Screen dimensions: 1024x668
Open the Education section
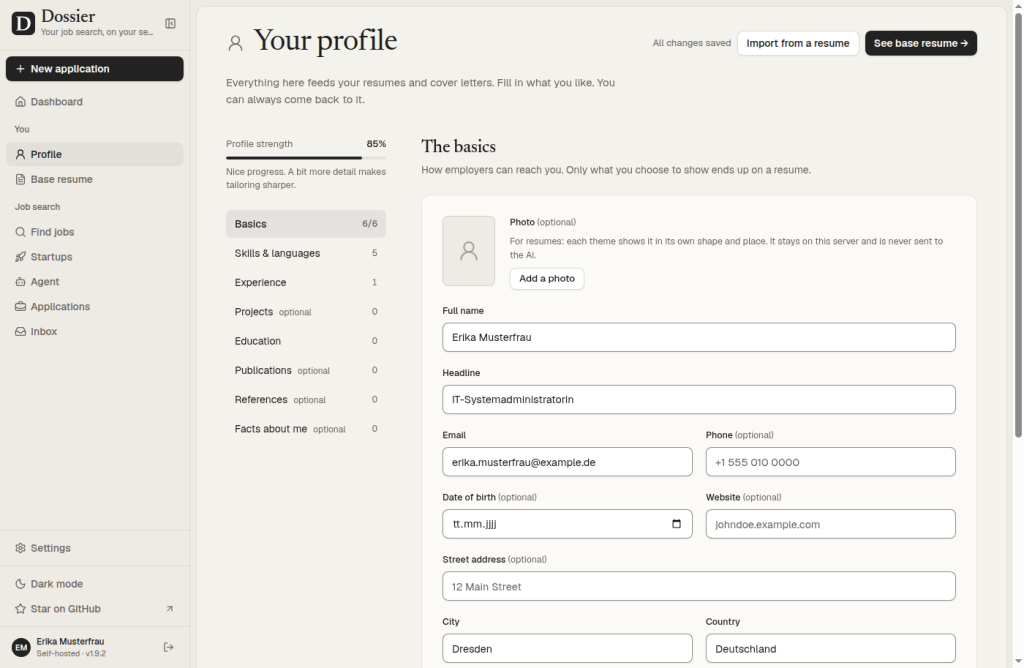click(x=306, y=341)
